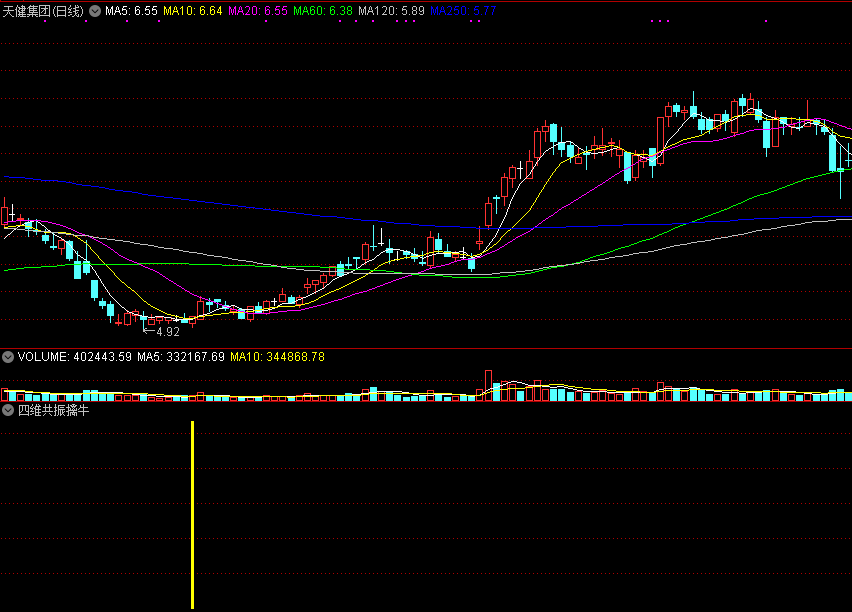
Task: Click the magenta MA20: 6.55 label
Action: 258,11
